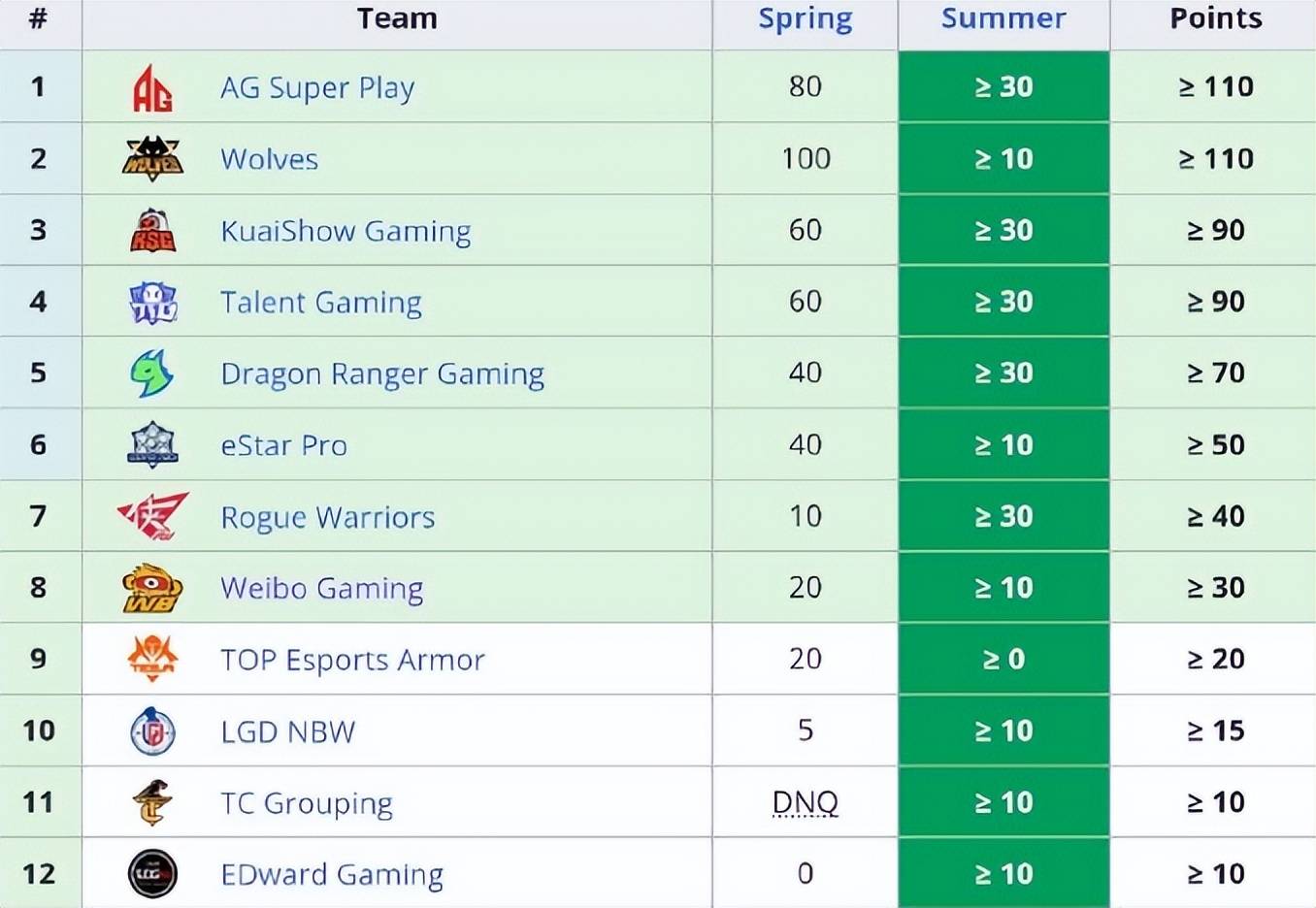Click the Wolves team logo
The height and width of the screenshot is (908, 1316).
(x=152, y=159)
